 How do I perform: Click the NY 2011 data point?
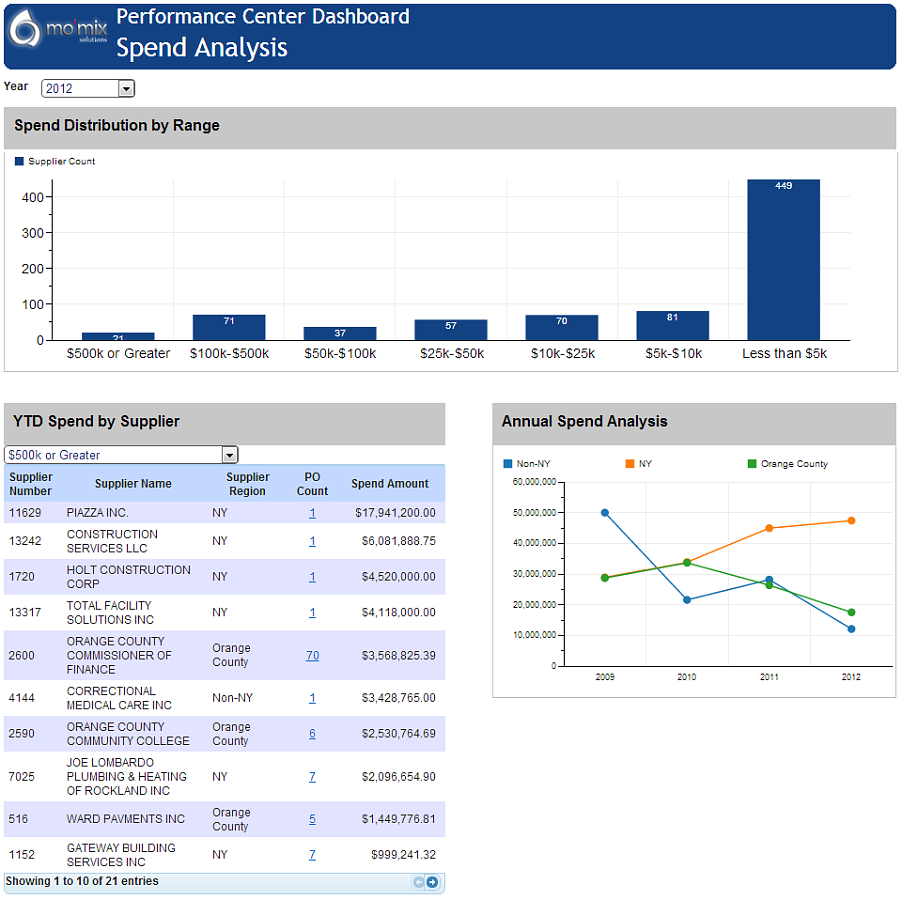(769, 528)
